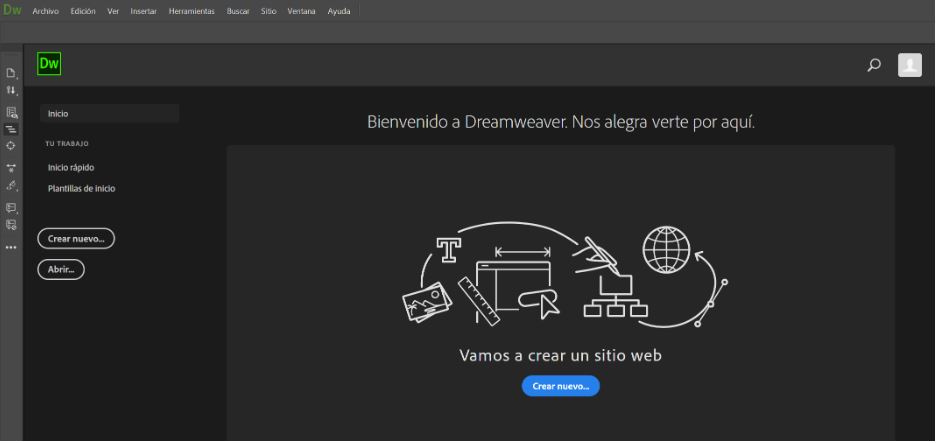Open Plantillas de inicio link
The width and height of the screenshot is (936, 443).
click(82, 189)
